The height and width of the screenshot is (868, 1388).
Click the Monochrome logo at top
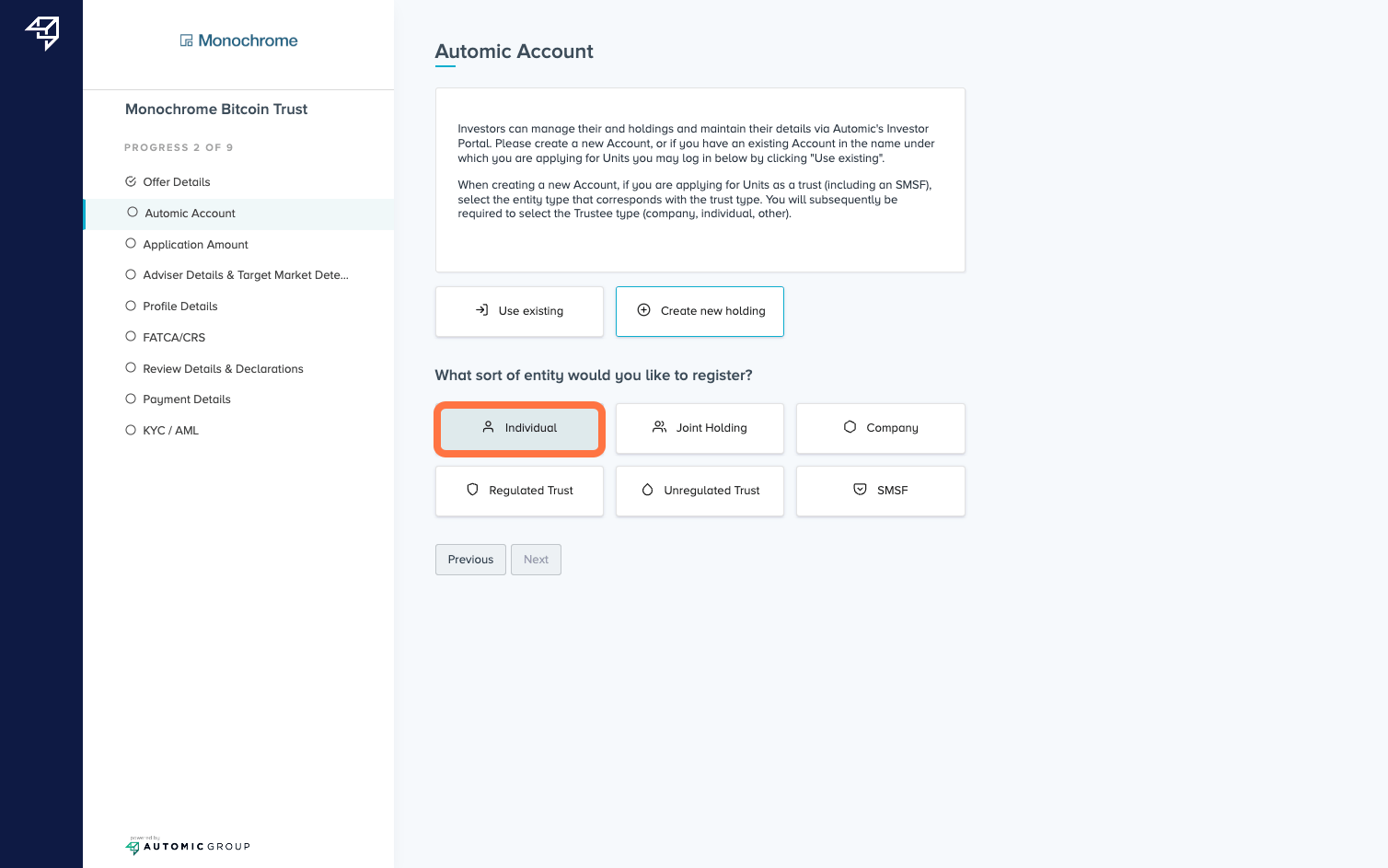pyautogui.click(x=238, y=41)
